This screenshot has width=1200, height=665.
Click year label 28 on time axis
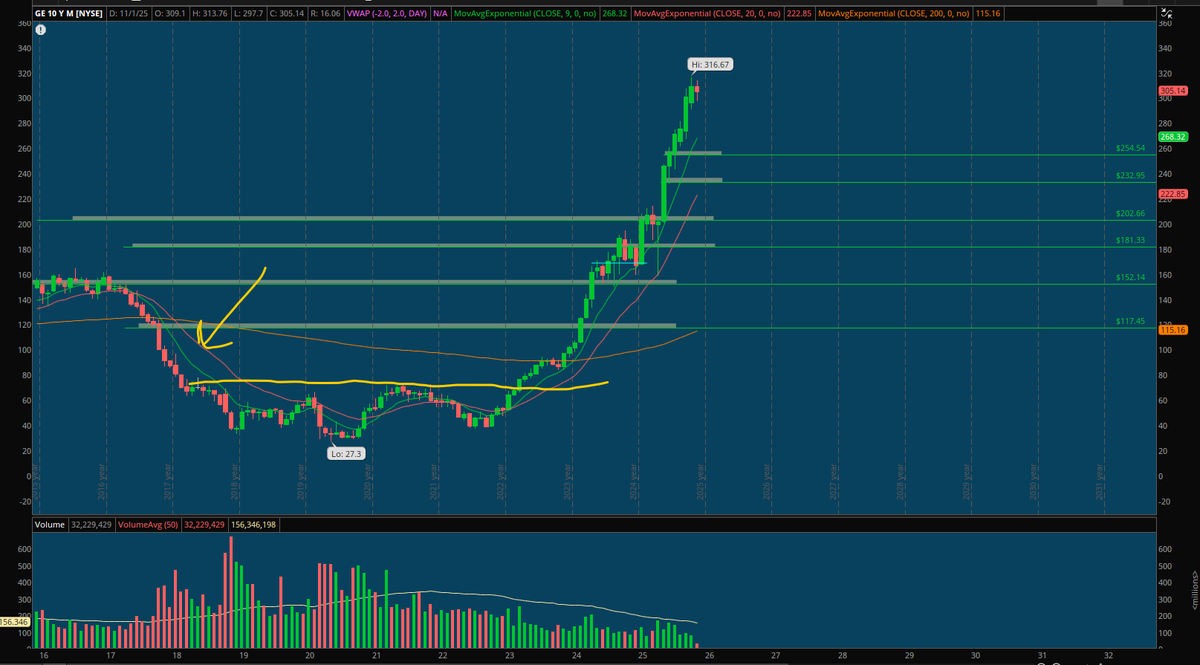[842, 655]
